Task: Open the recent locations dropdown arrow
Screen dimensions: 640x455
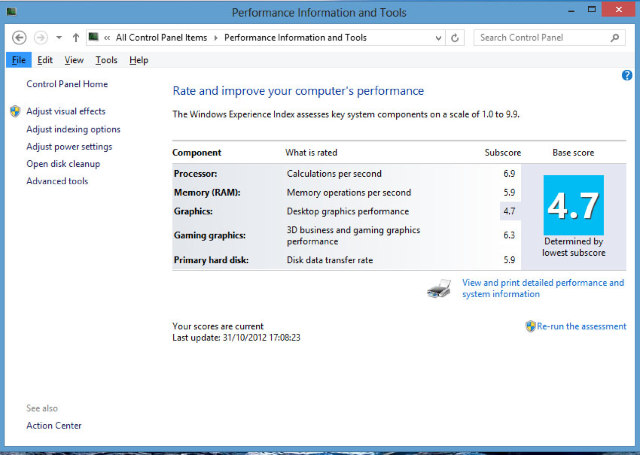Action: tap(59, 38)
